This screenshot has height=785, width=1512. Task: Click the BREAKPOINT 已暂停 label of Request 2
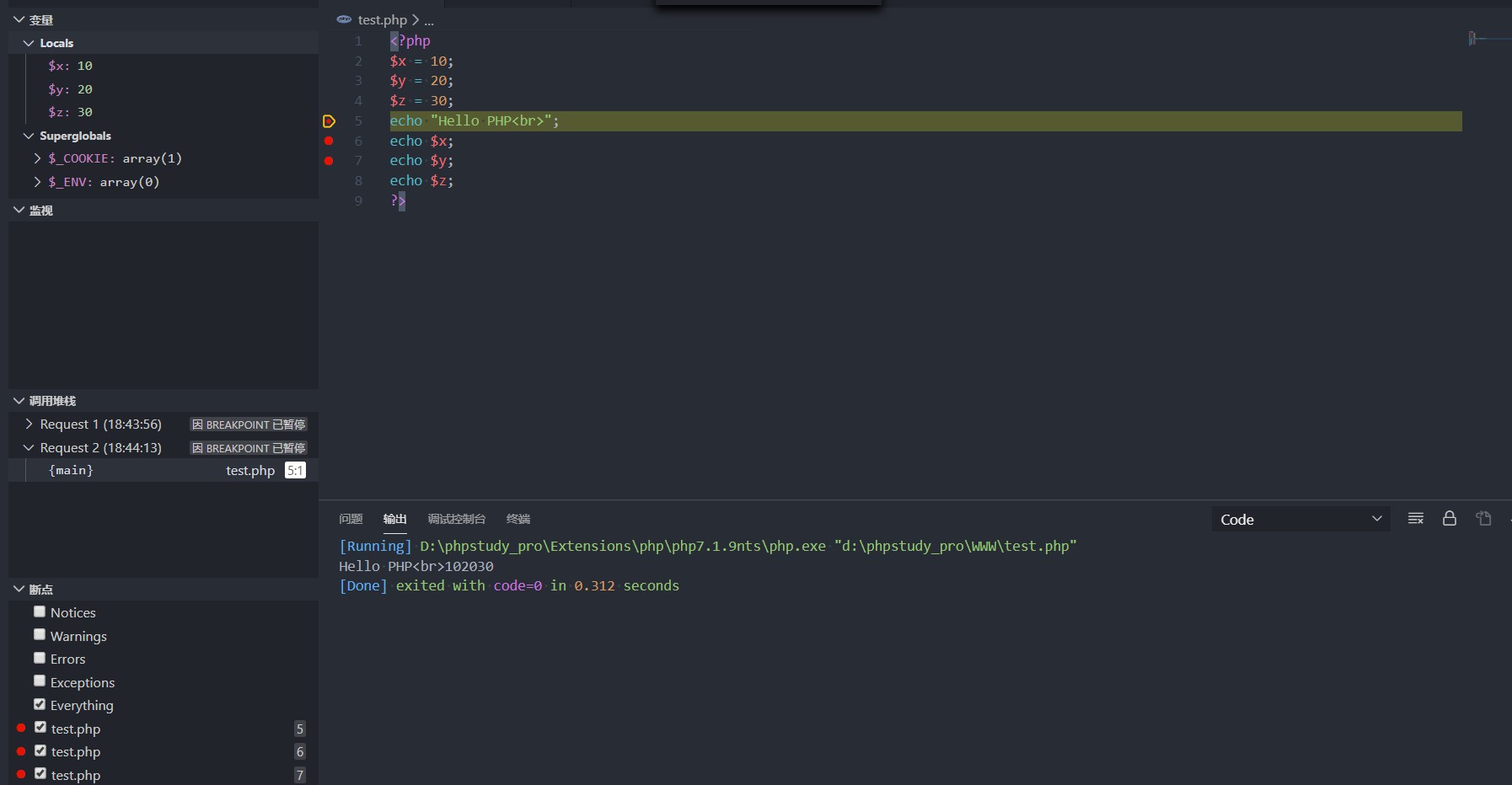[x=249, y=448]
